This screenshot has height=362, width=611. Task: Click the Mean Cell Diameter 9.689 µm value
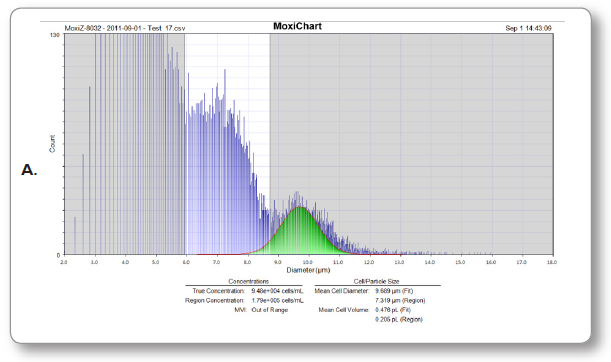point(394,291)
